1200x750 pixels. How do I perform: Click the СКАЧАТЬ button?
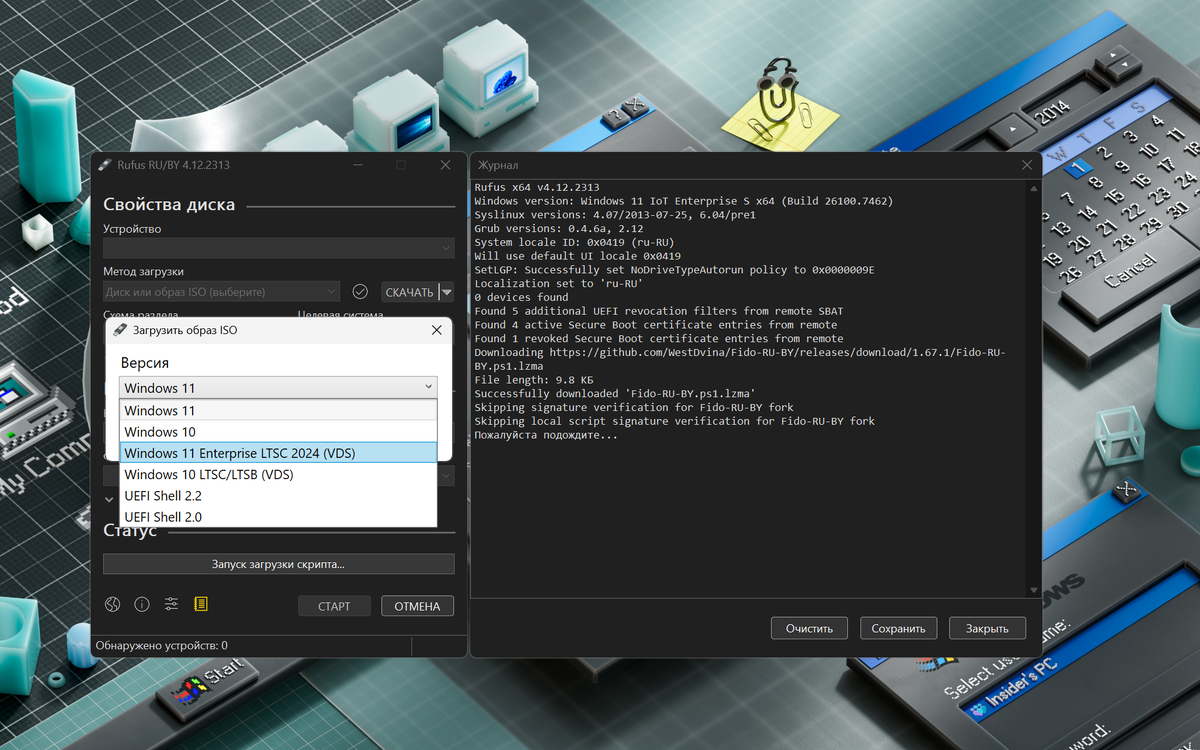pos(410,292)
